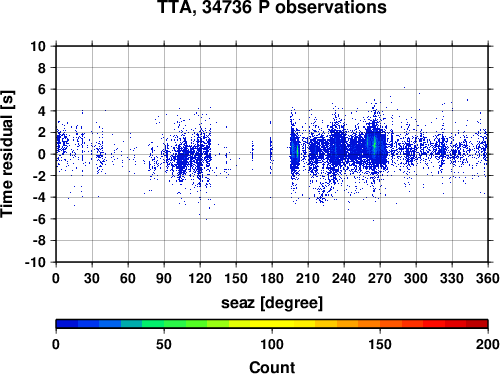Click the Count colorbar label

(272, 367)
